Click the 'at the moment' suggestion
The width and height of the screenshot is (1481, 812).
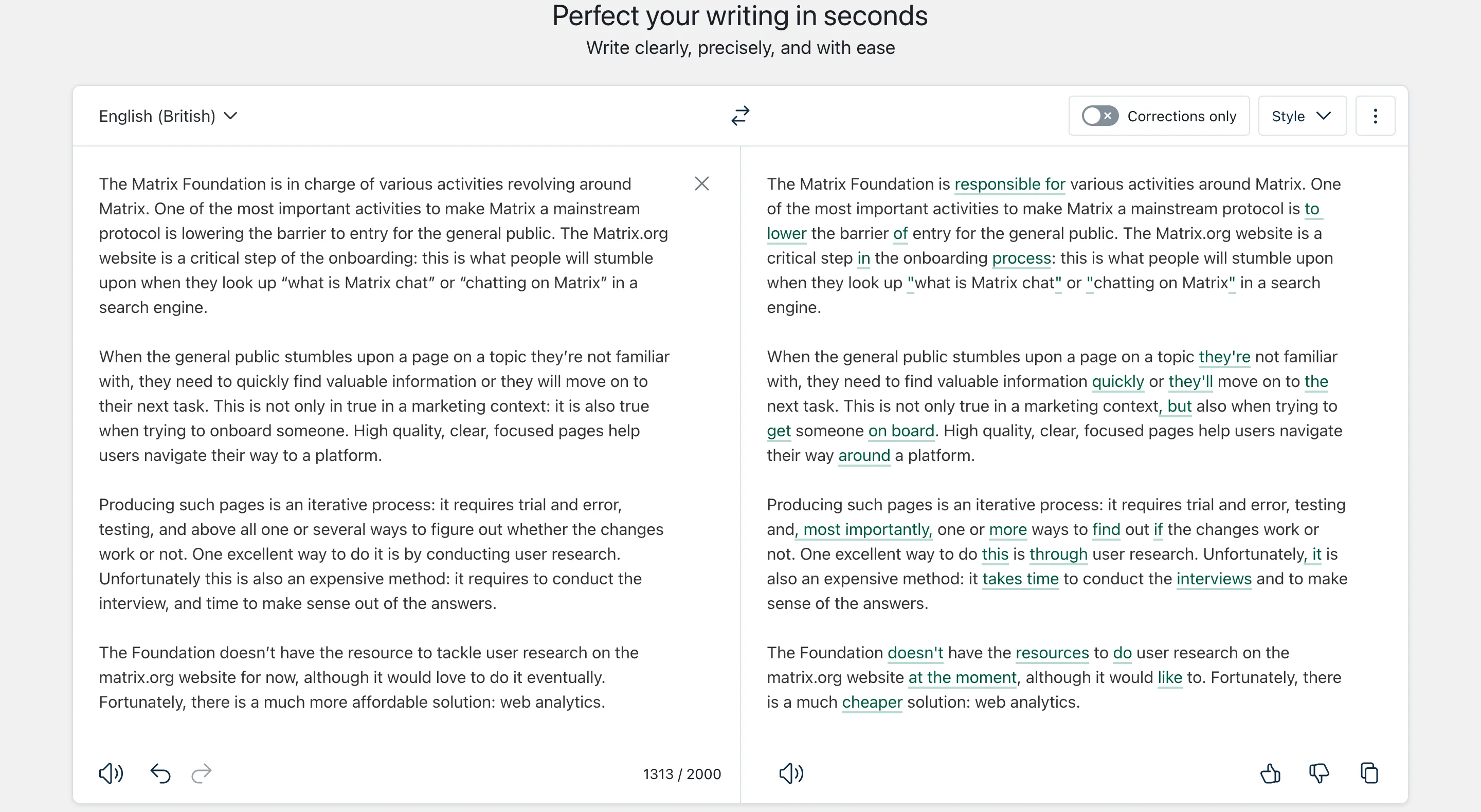[962, 677]
